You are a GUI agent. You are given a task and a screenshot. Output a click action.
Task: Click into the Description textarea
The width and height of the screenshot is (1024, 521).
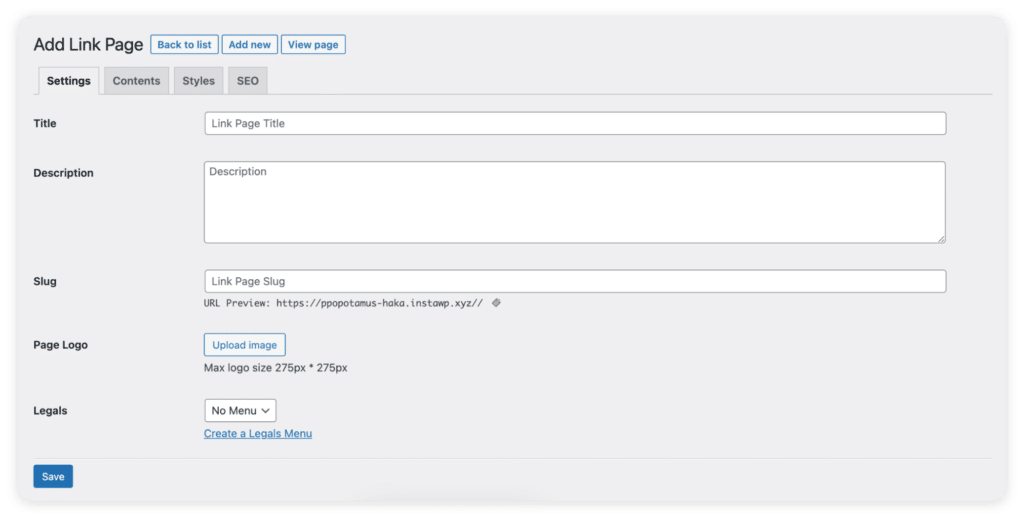pyautogui.click(x=575, y=202)
